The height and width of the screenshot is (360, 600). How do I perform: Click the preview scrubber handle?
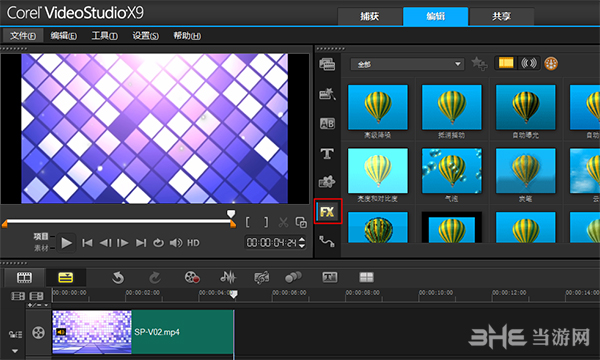(x=231, y=213)
